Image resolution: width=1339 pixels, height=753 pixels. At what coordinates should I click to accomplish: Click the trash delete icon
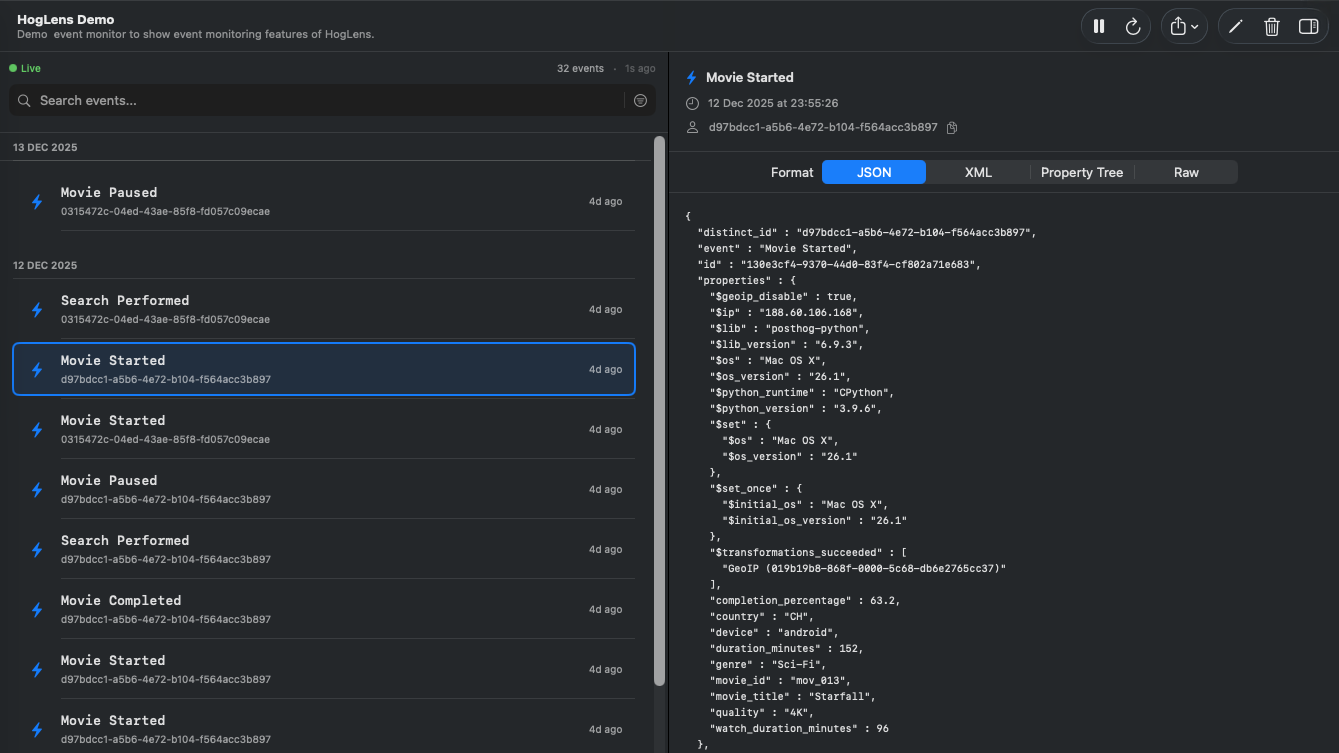(x=1272, y=27)
